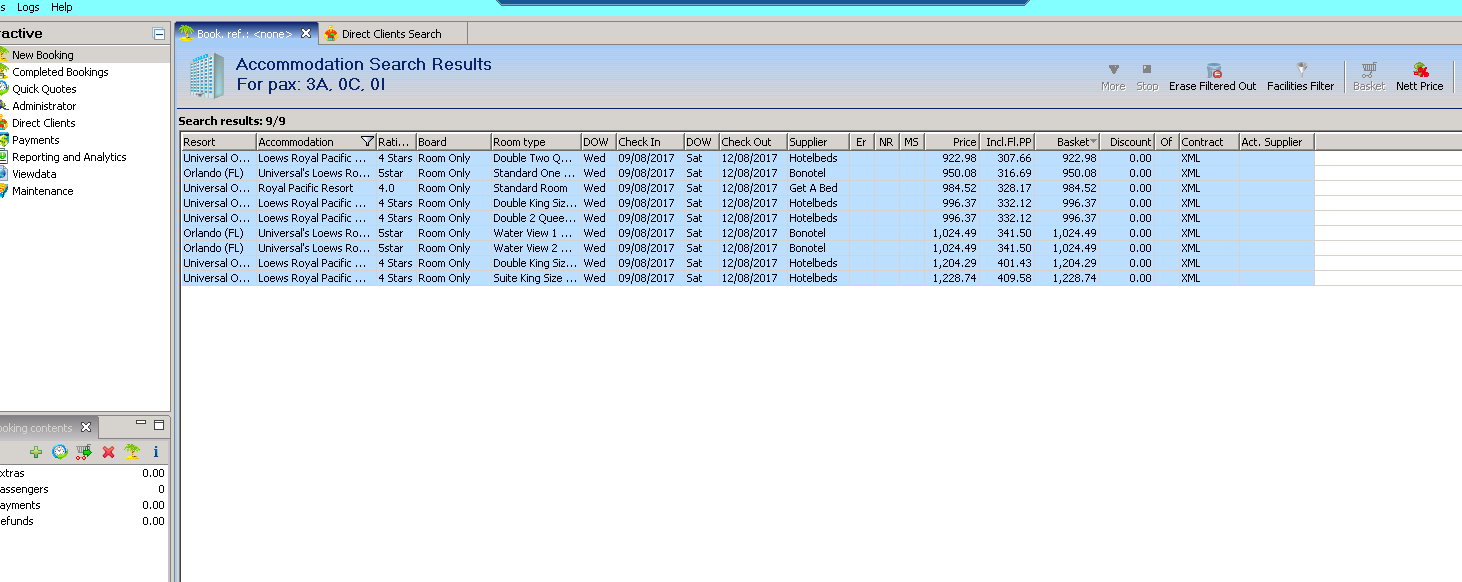
Task: Select the Suite King Size room type cell
Action: 536,278
